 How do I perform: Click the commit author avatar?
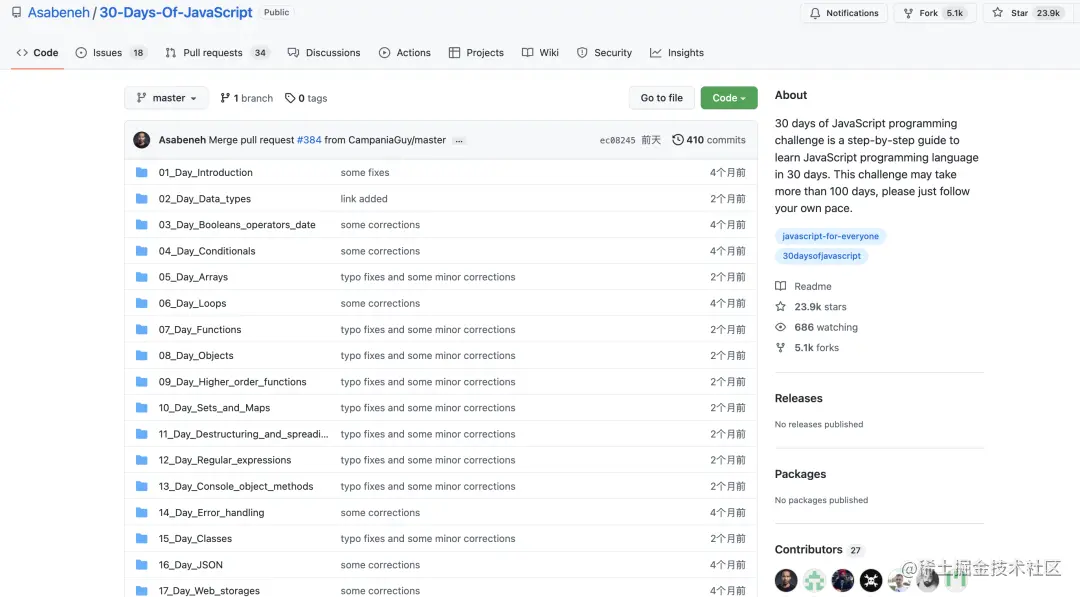(142, 140)
